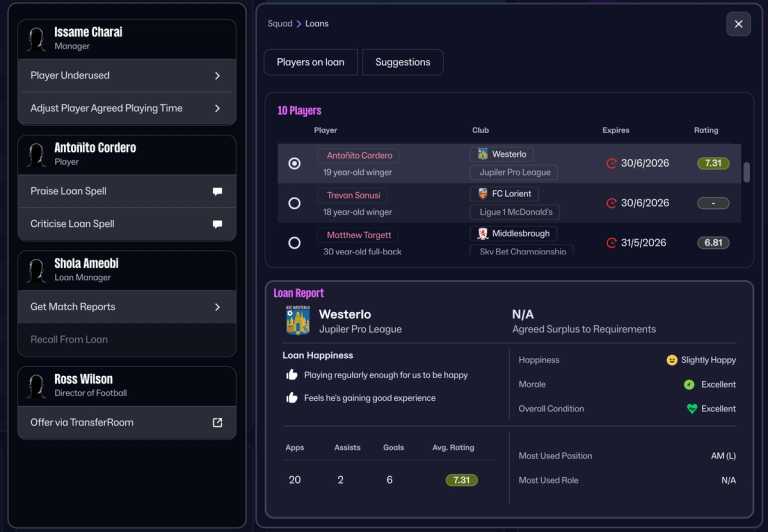
Task: Click green heart Overall Condition icon
Action: [692, 409]
